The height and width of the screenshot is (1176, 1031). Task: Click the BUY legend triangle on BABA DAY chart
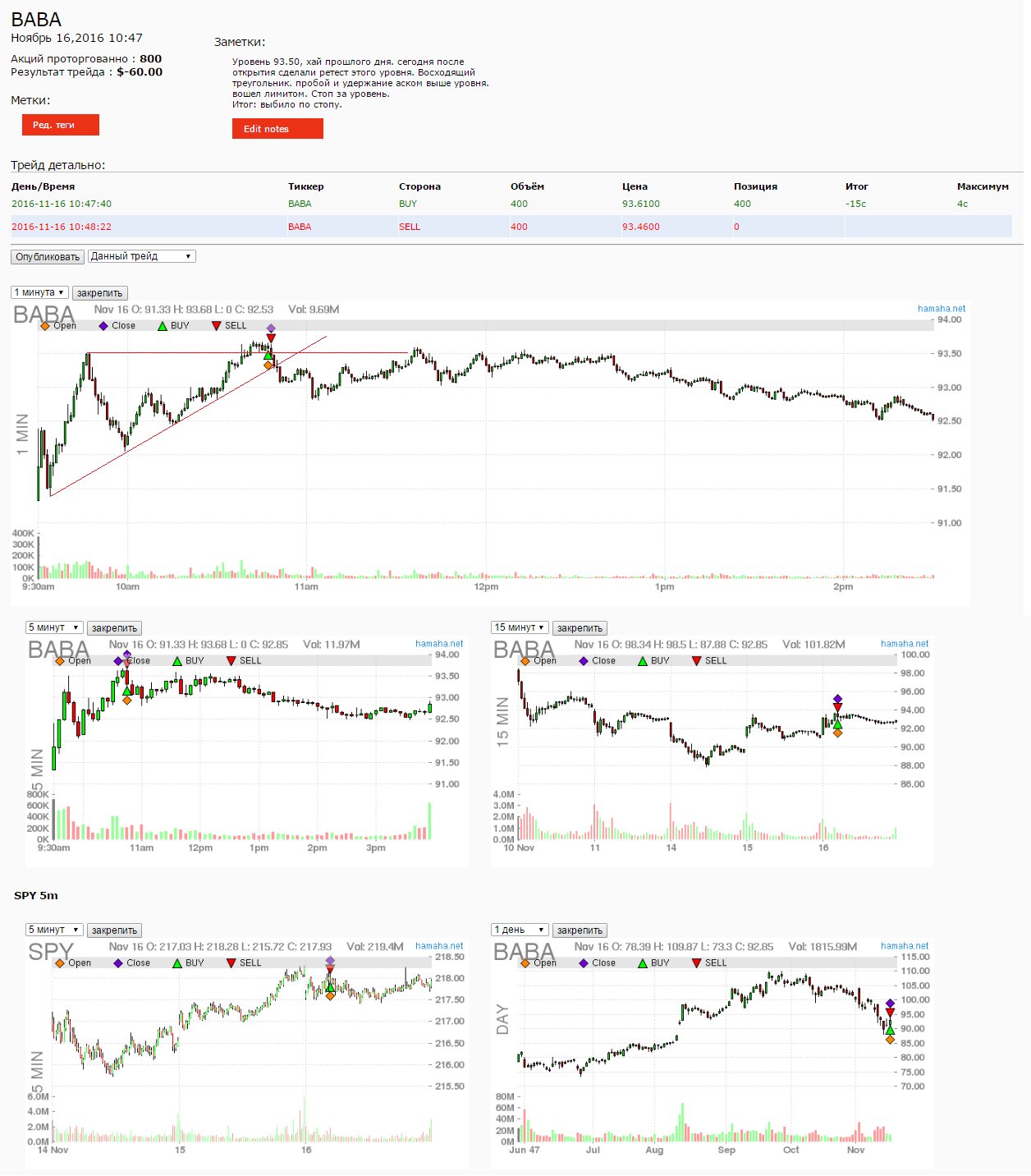643,963
